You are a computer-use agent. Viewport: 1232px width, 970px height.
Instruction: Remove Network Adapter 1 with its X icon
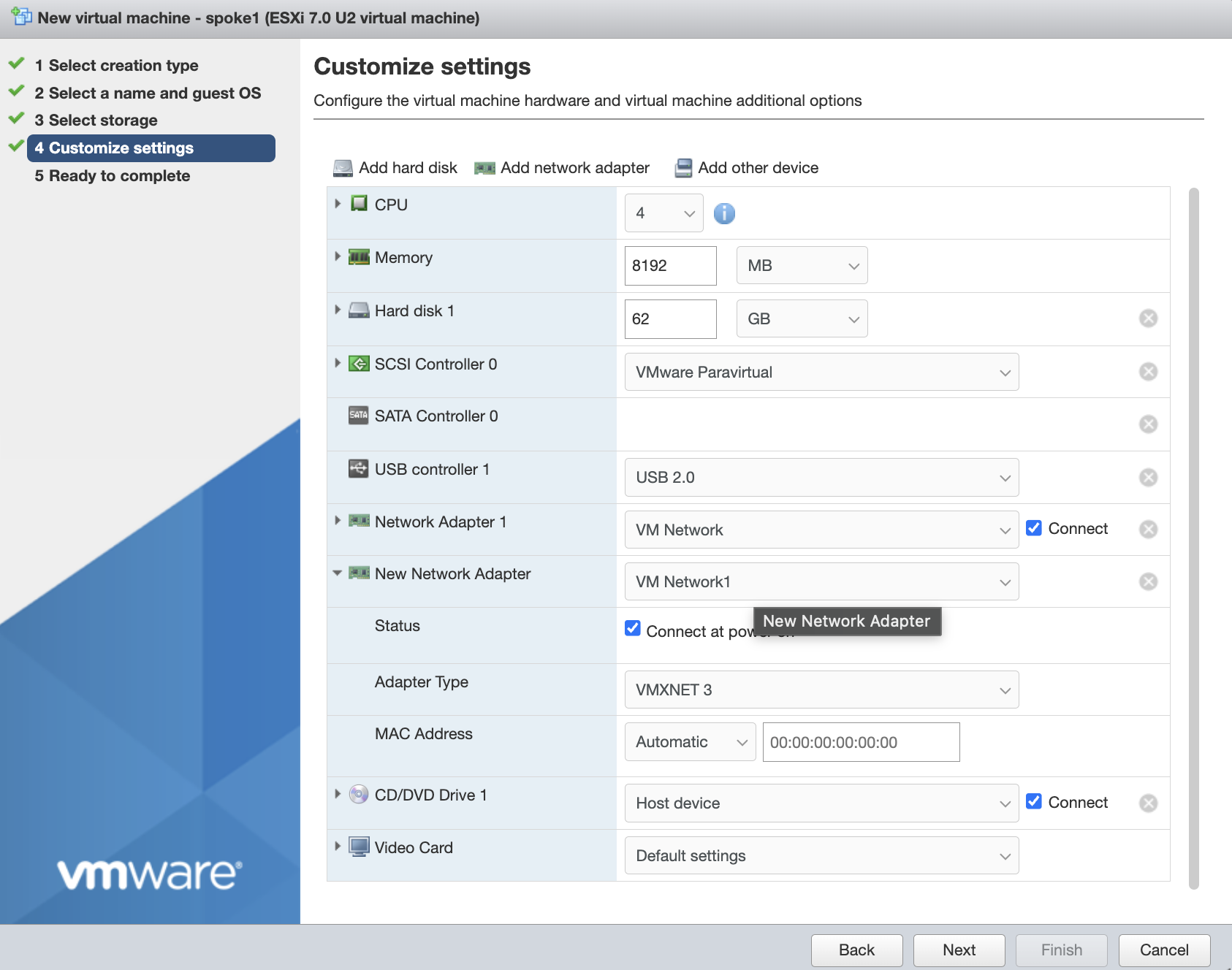(1148, 529)
